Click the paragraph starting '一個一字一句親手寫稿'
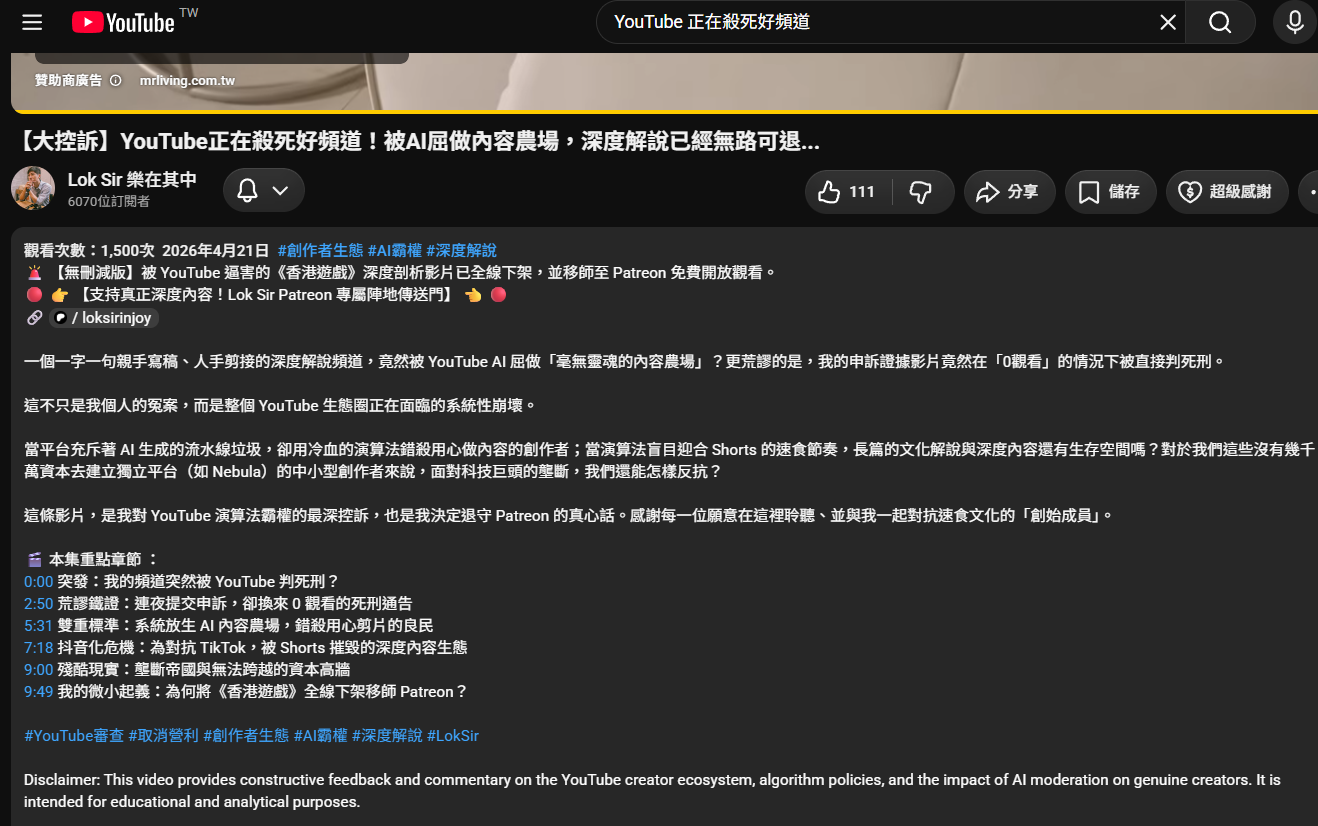This screenshot has height=826, width=1318. pos(624,361)
